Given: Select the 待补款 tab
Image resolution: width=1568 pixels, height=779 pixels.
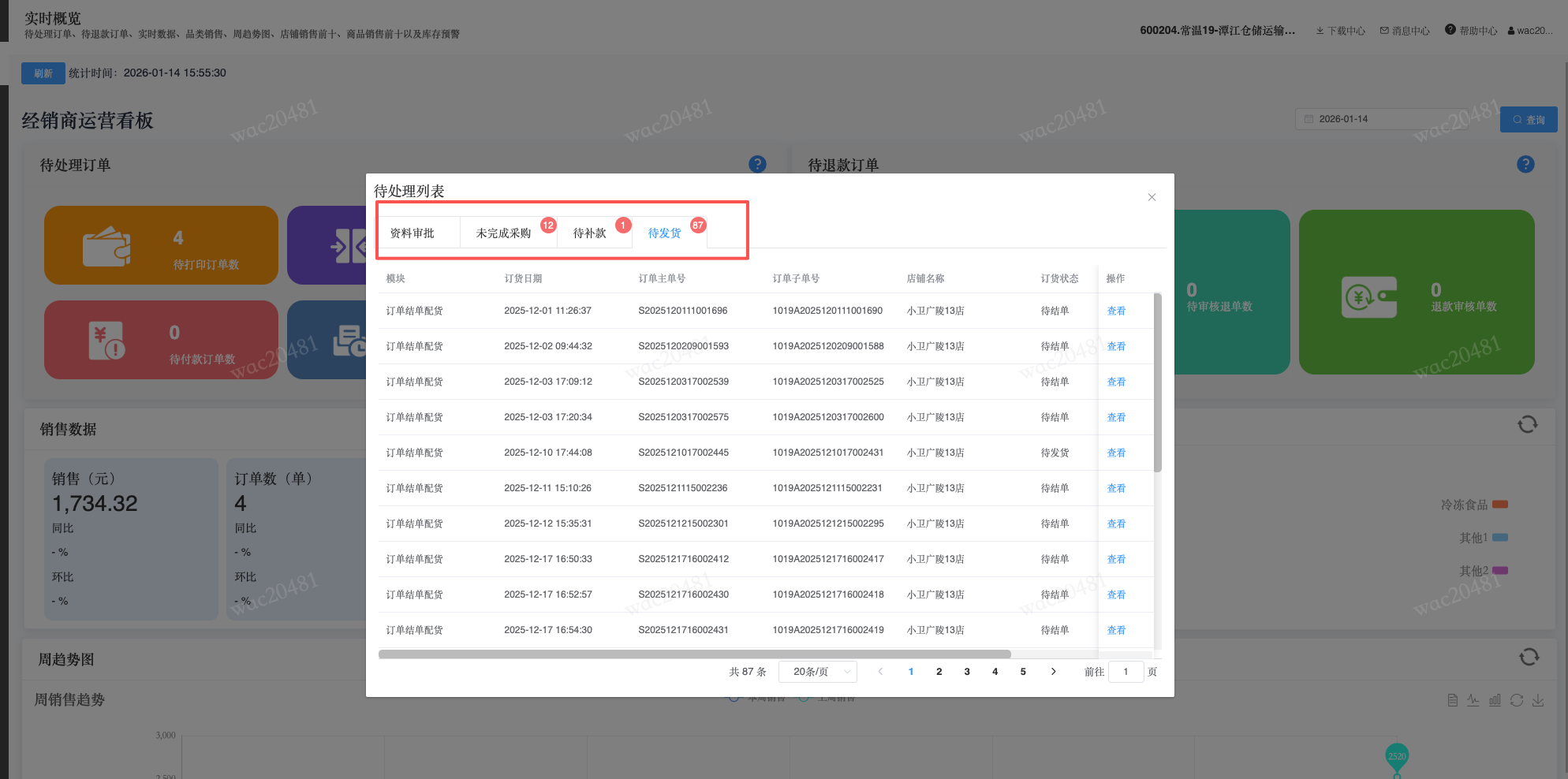Looking at the screenshot, I should pyautogui.click(x=589, y=233).
